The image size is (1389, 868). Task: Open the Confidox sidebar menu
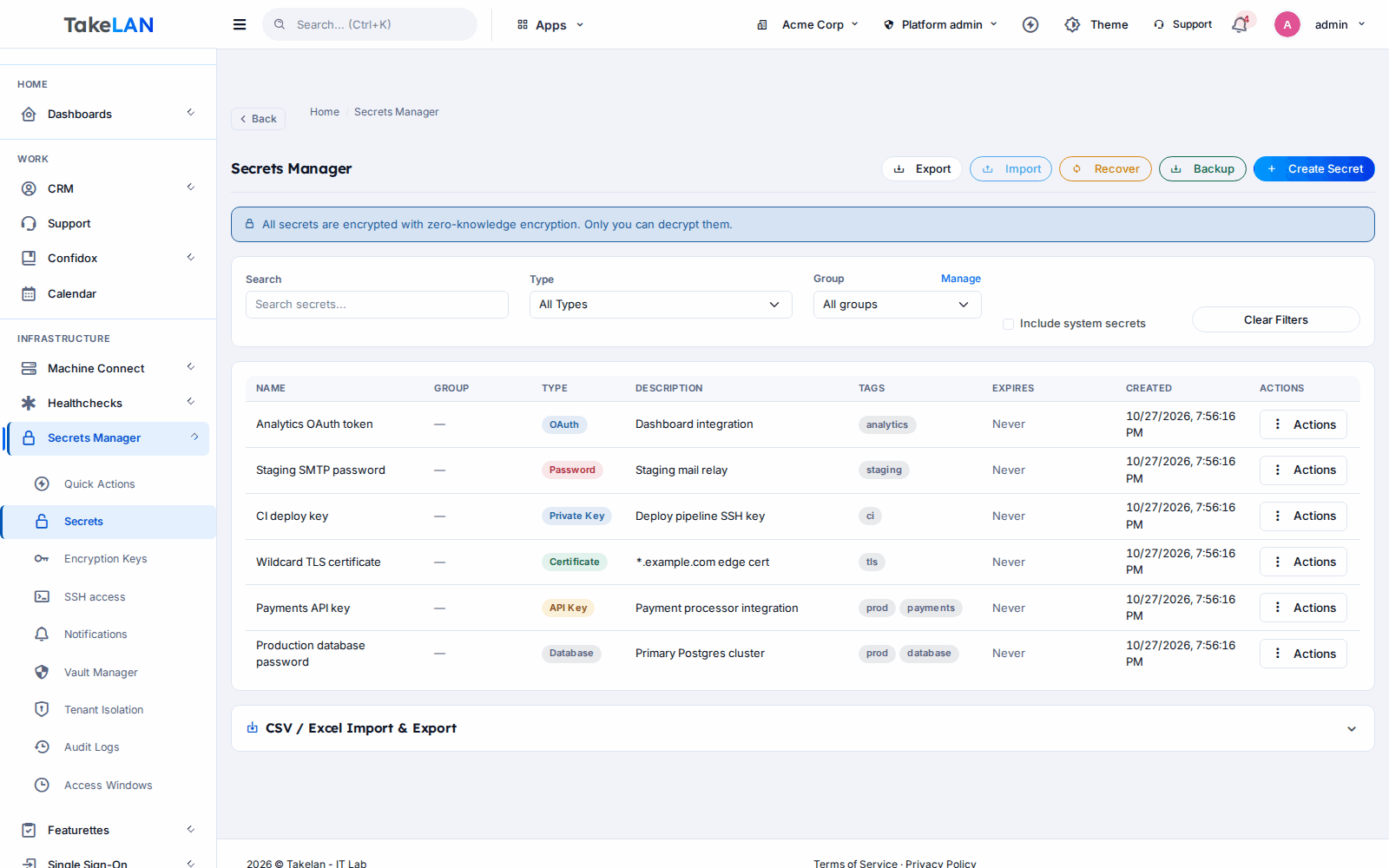(109, 259)
